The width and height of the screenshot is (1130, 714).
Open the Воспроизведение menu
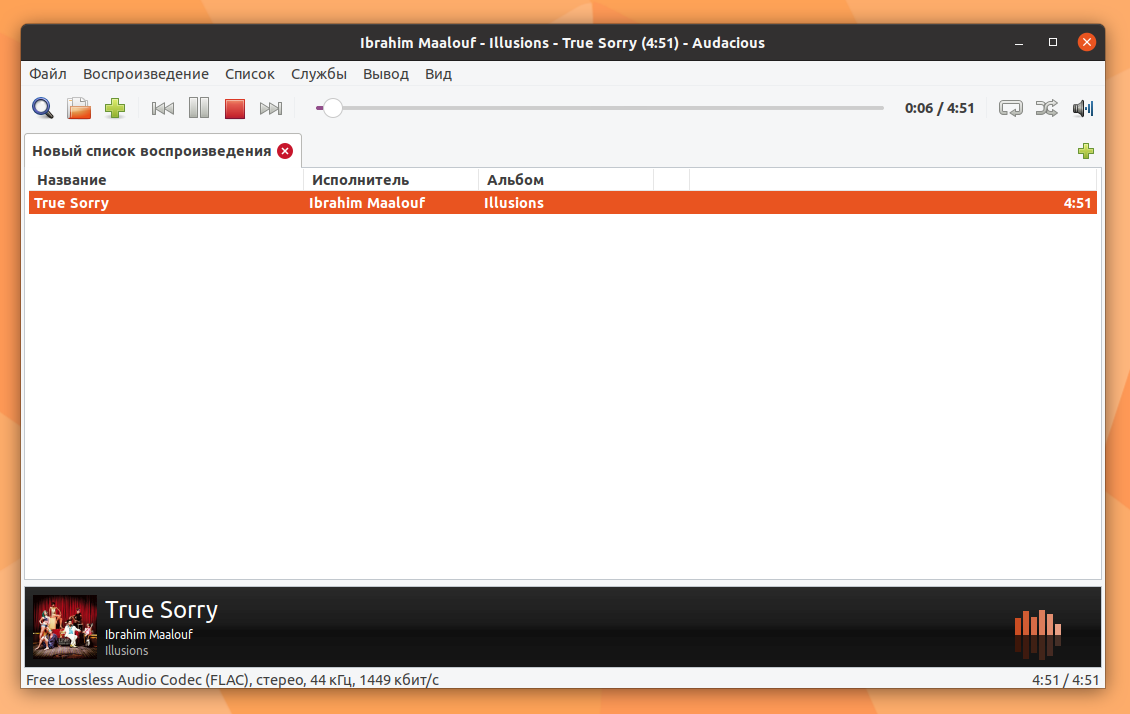pyautogui.click(x=146, y=73)
